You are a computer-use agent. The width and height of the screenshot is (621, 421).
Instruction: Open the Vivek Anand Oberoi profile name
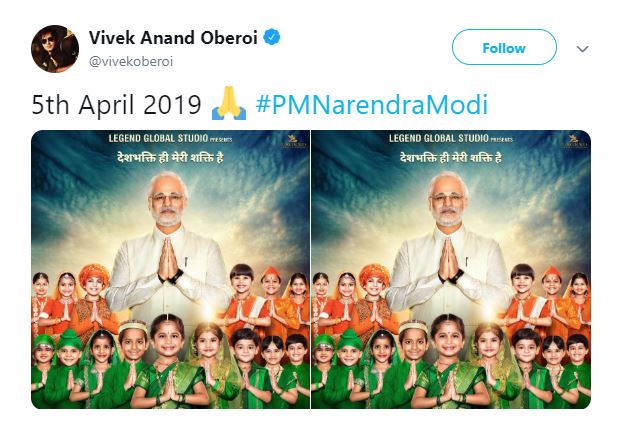pos(174,39)
